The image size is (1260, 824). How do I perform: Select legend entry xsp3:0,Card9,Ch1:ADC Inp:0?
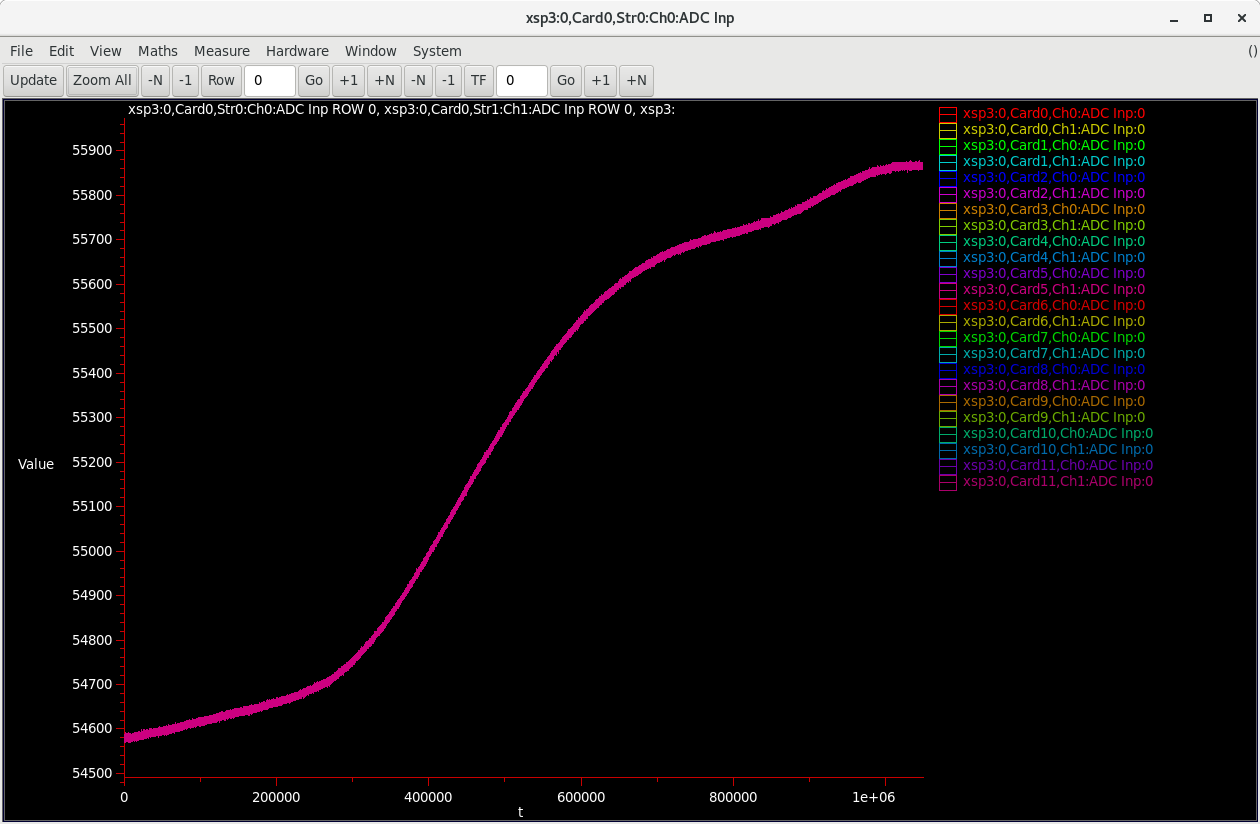pyautogui.click(x=1054, y=417)
